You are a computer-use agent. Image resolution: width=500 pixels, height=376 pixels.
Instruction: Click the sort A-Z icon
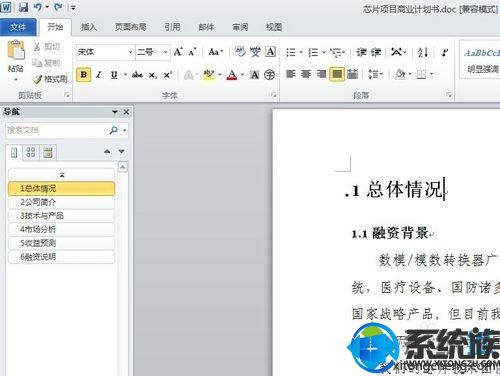[x=423, y=52]
